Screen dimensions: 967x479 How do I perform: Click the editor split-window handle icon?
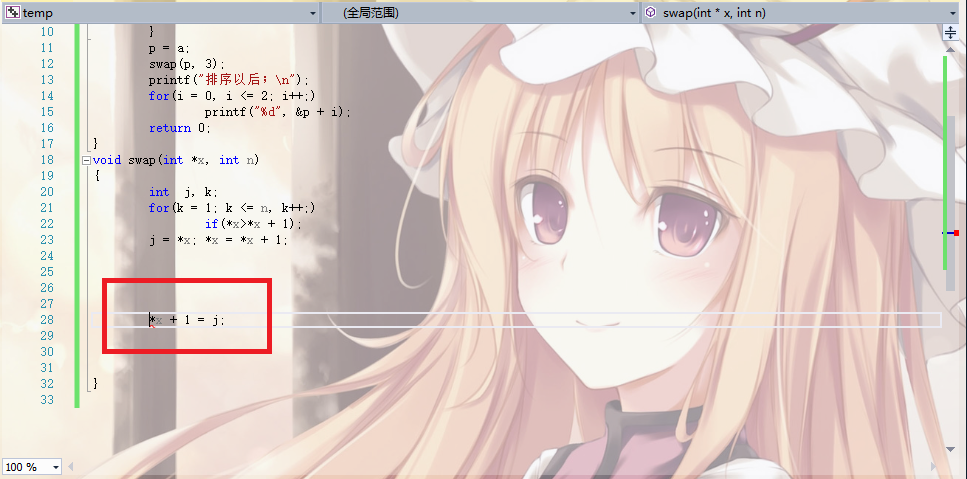click(x=951, y=33)
